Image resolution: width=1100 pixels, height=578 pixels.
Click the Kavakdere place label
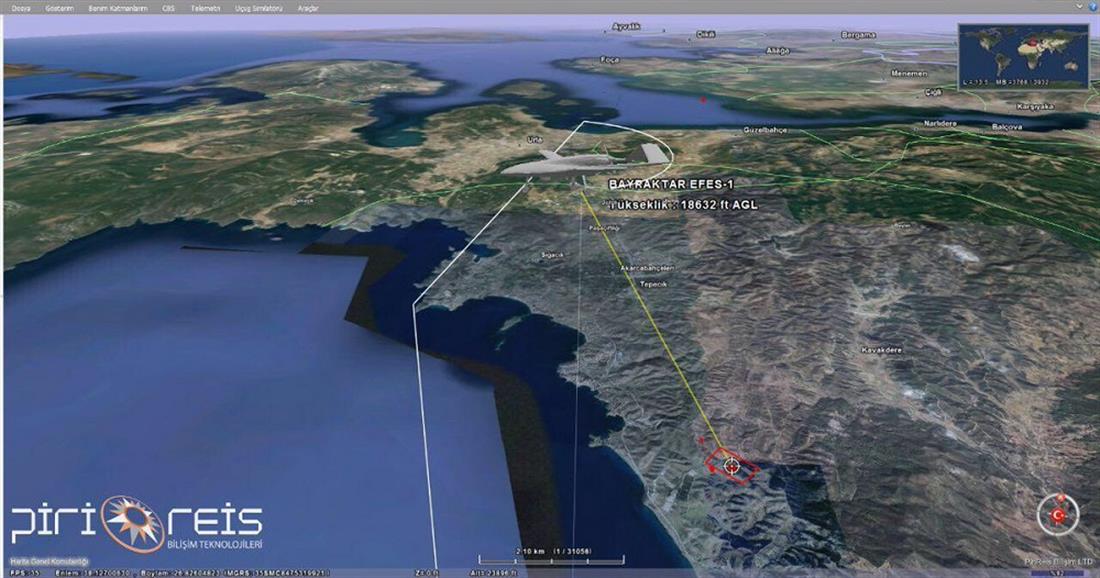pos(882,350)
